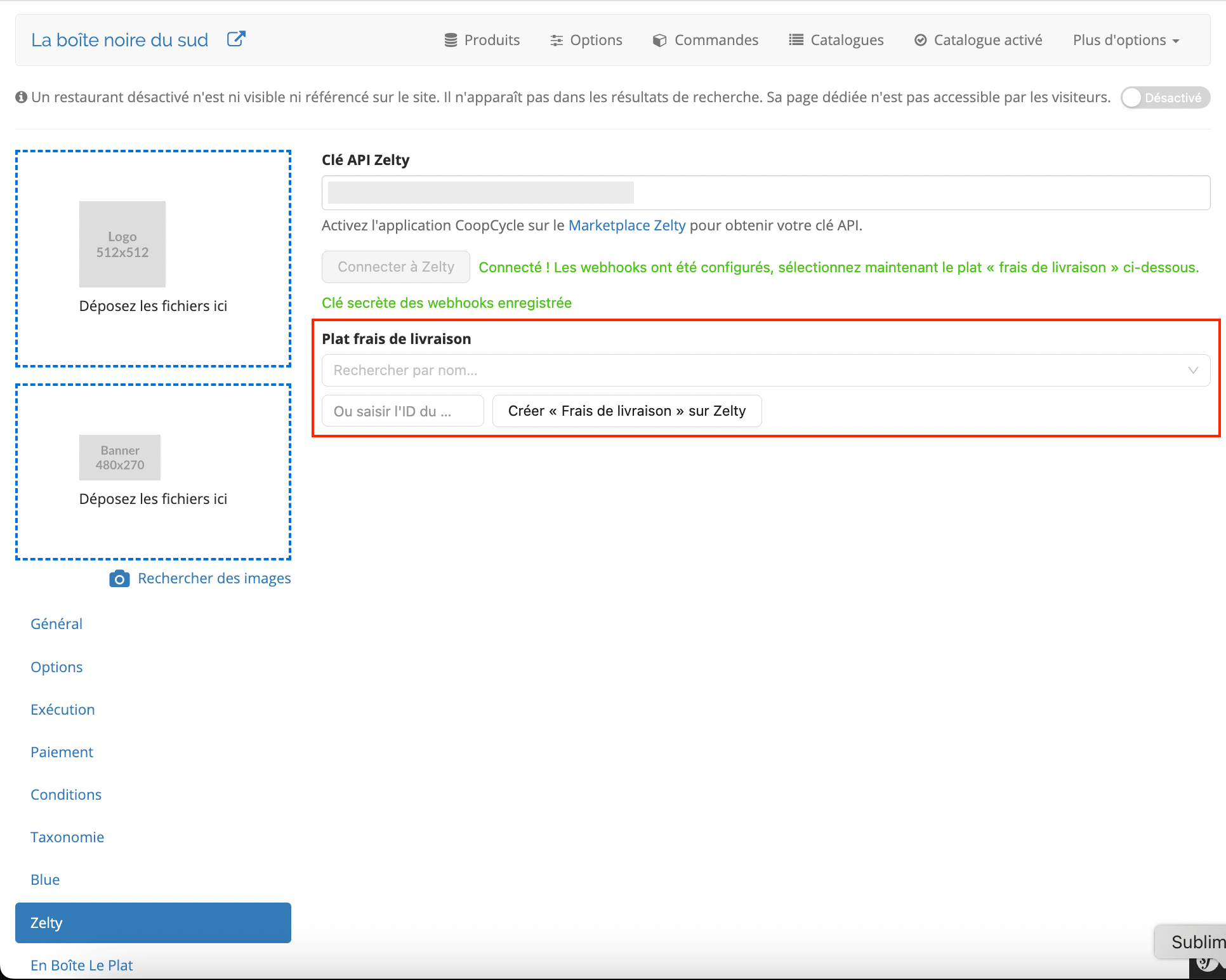Open the Plat frais de livraison dropdown arrow
Image resolution: width=1226 pixels, height=980 pixels.
(1193, 370)
